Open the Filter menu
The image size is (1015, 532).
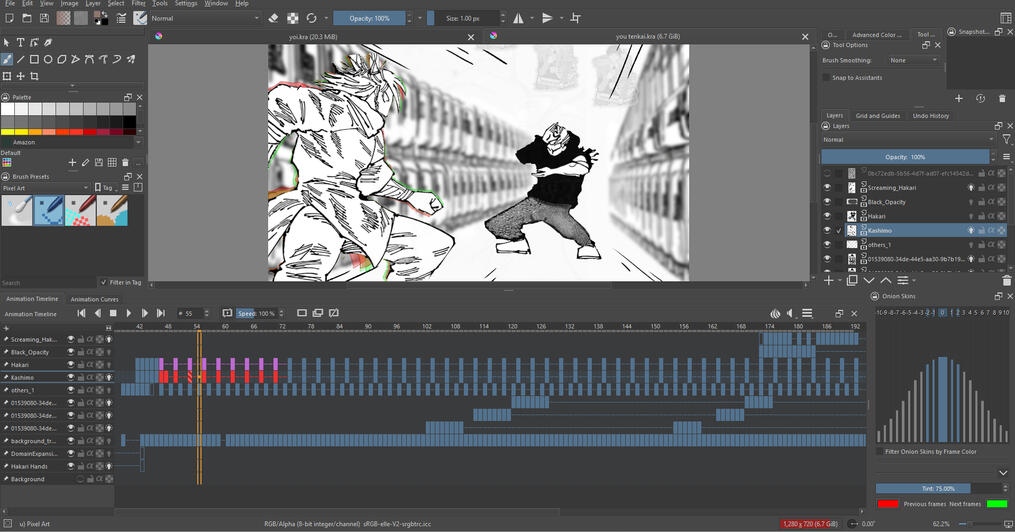tap(138, 4)
